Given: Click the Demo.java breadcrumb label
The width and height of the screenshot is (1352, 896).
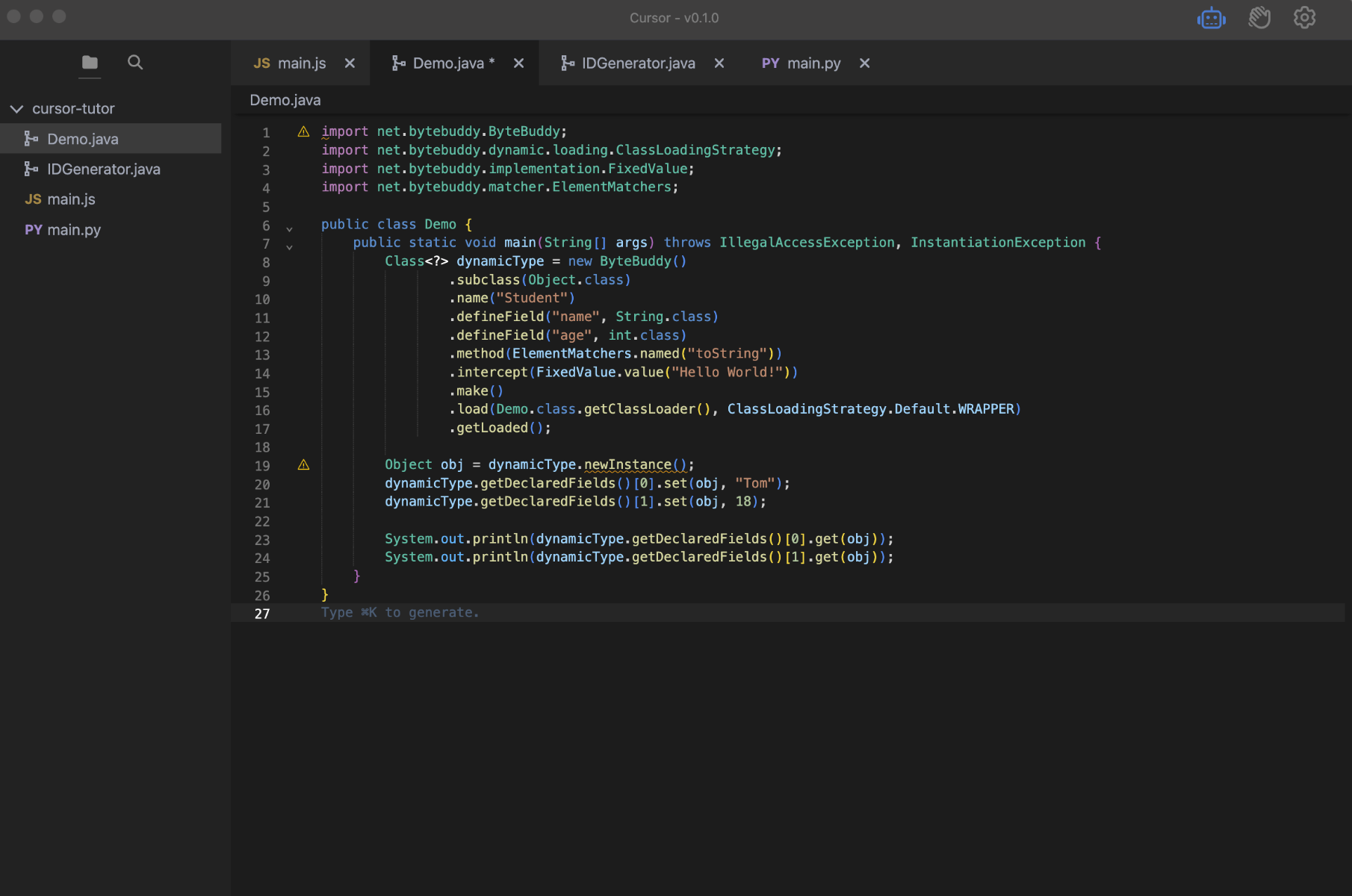Looking at the screenshot, I should coord(285,100).
